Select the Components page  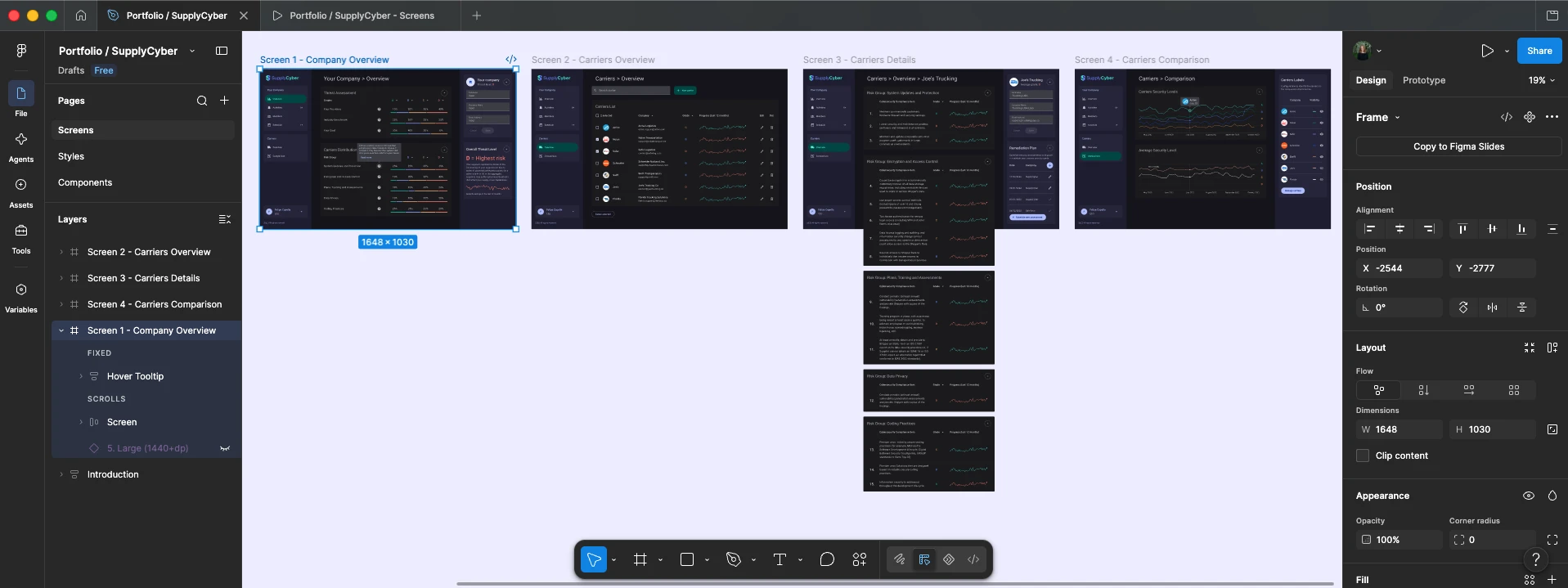pyautogui.click(x=143, y=182)
